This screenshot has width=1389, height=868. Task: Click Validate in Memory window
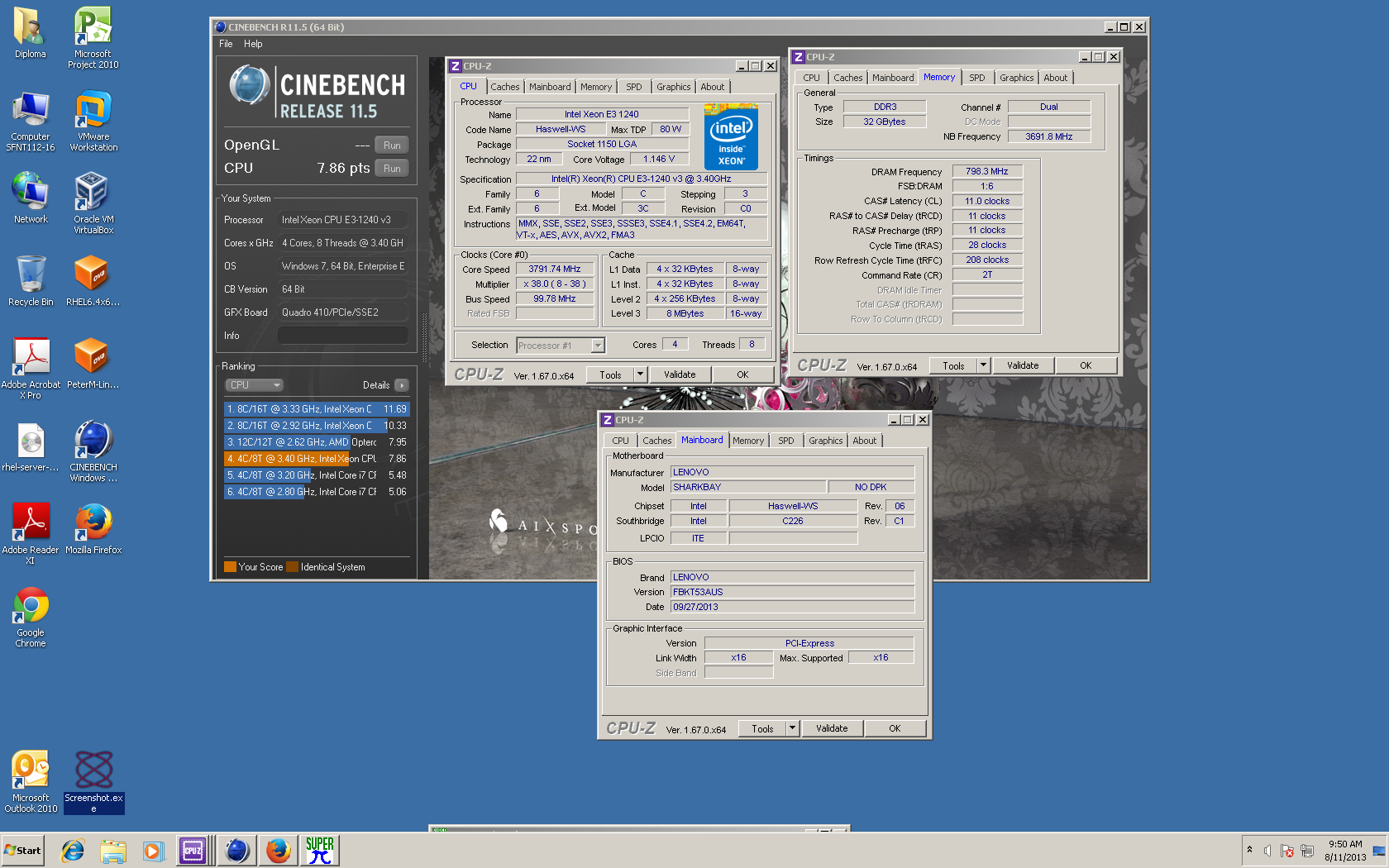pyautogui.click(x=1023, y=365)
